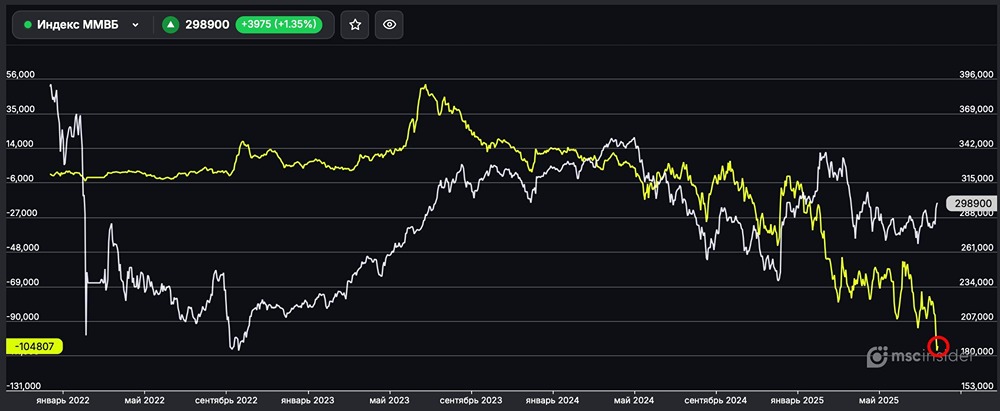This screenshot has height=411, width=1000.
Task: Click the 35,000 left axis label
Action: (x=20, y=110)
